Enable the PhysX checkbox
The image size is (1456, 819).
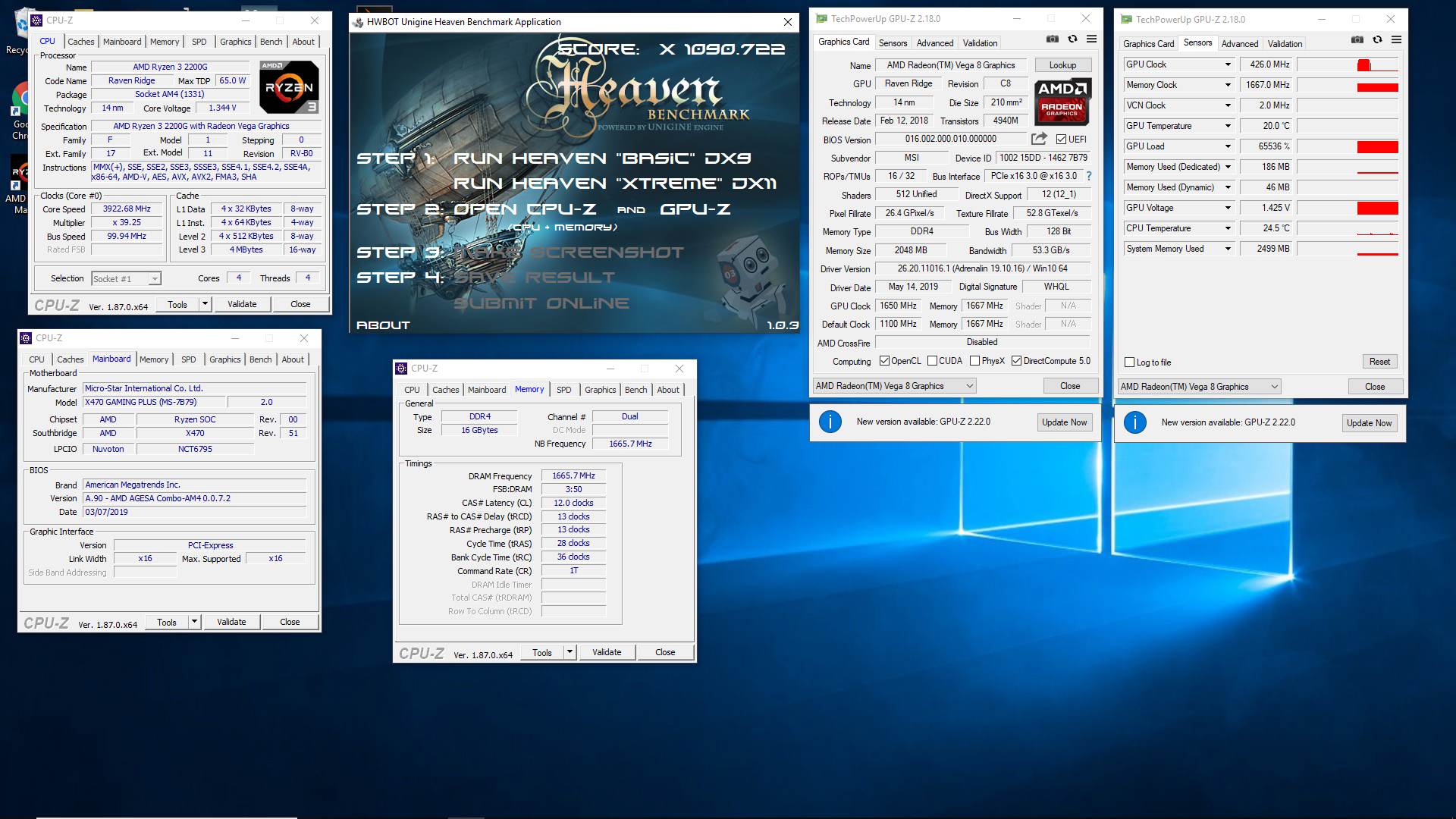click(x=974, y=361)
